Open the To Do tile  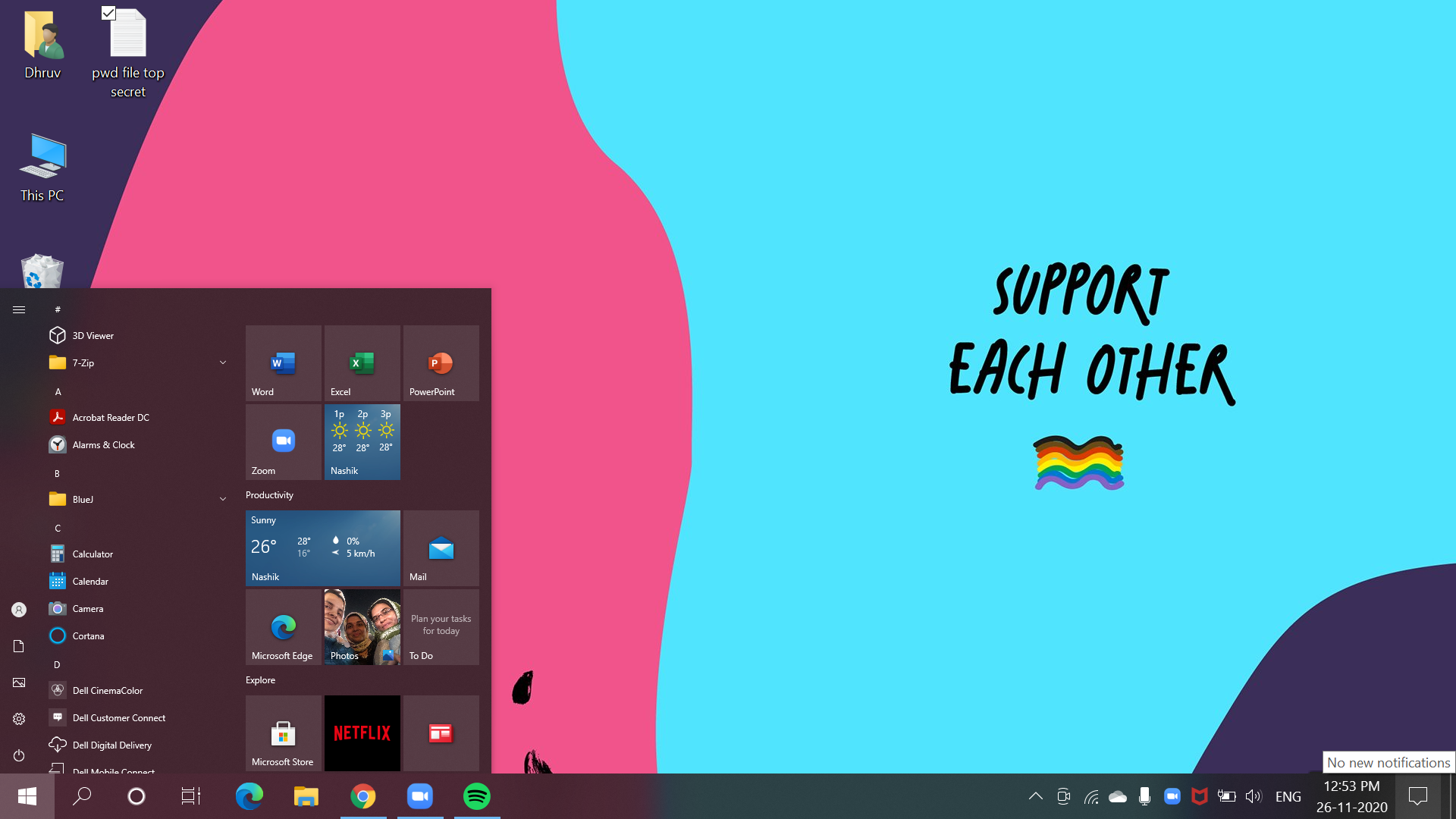click(441, 627)
